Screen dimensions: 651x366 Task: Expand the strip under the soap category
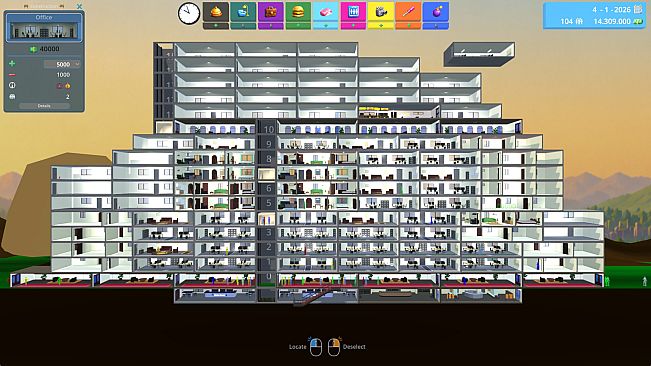(x=326, y=26)
